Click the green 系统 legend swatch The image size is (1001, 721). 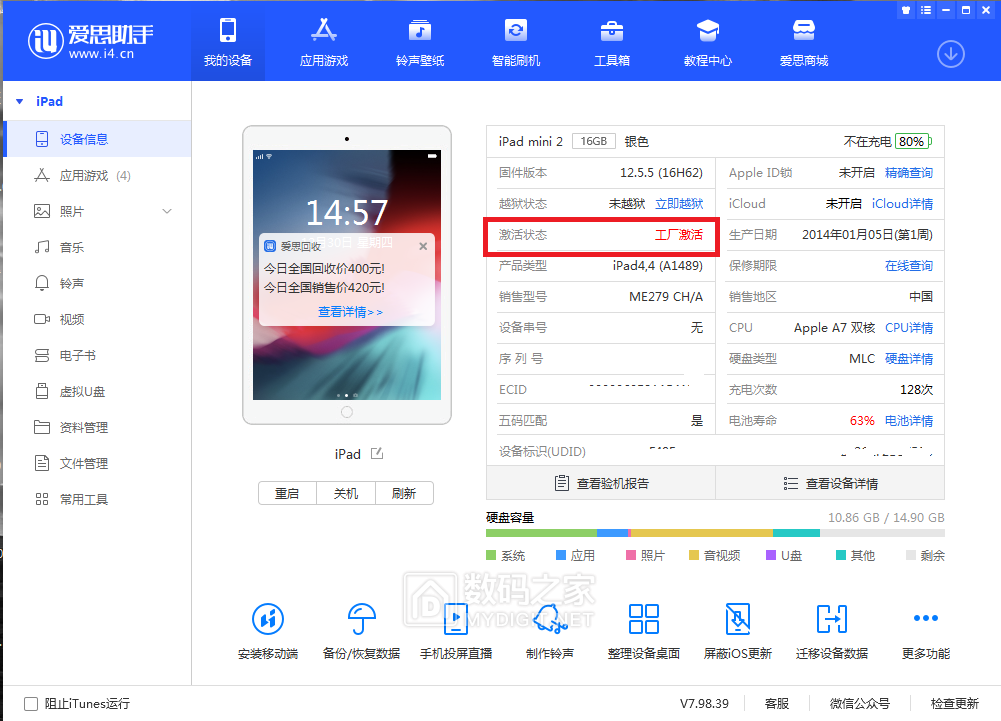pyautogui.click(x=490, y=555)
